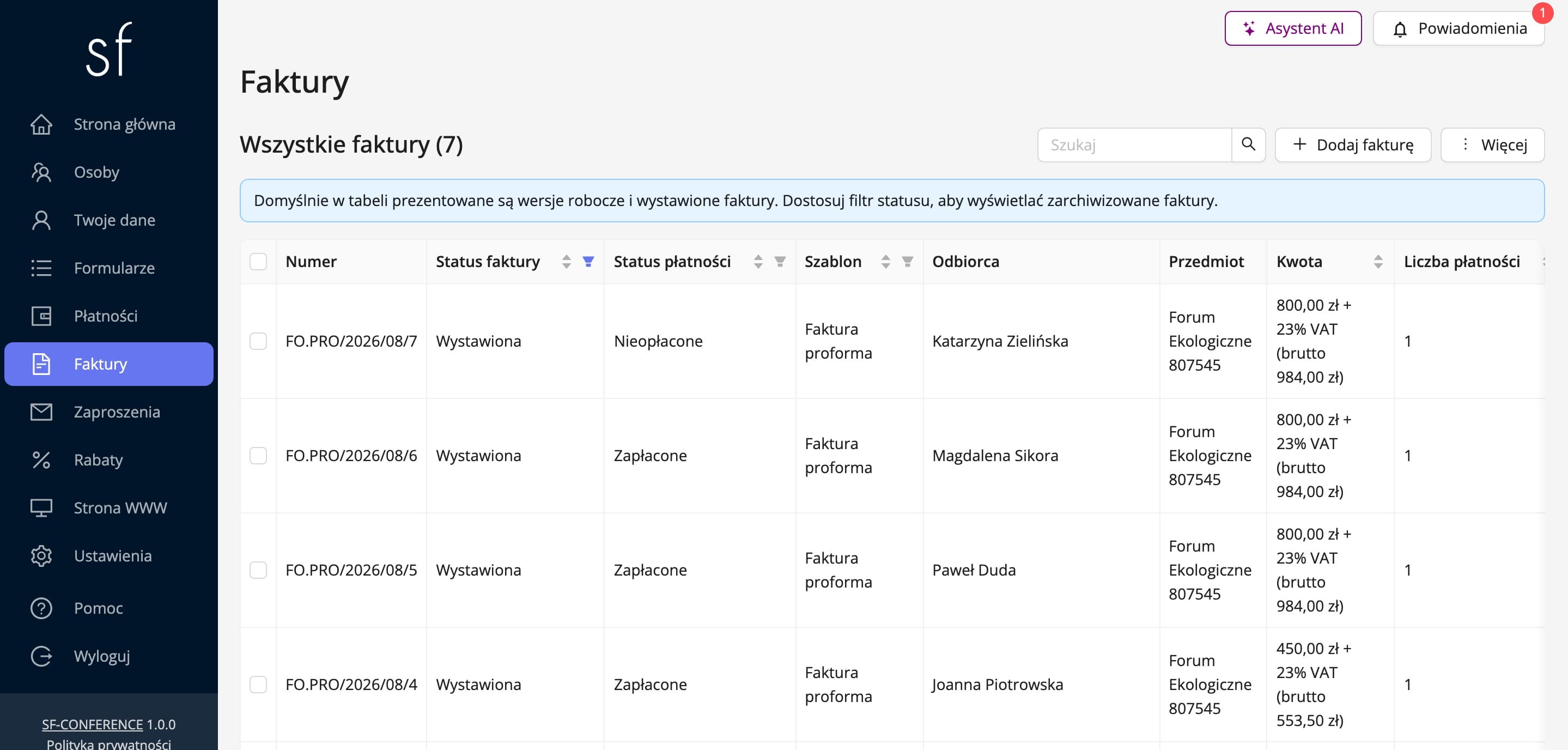
Task: Click the monitor icon next to Strona WWW
Action: click(41, 507)
